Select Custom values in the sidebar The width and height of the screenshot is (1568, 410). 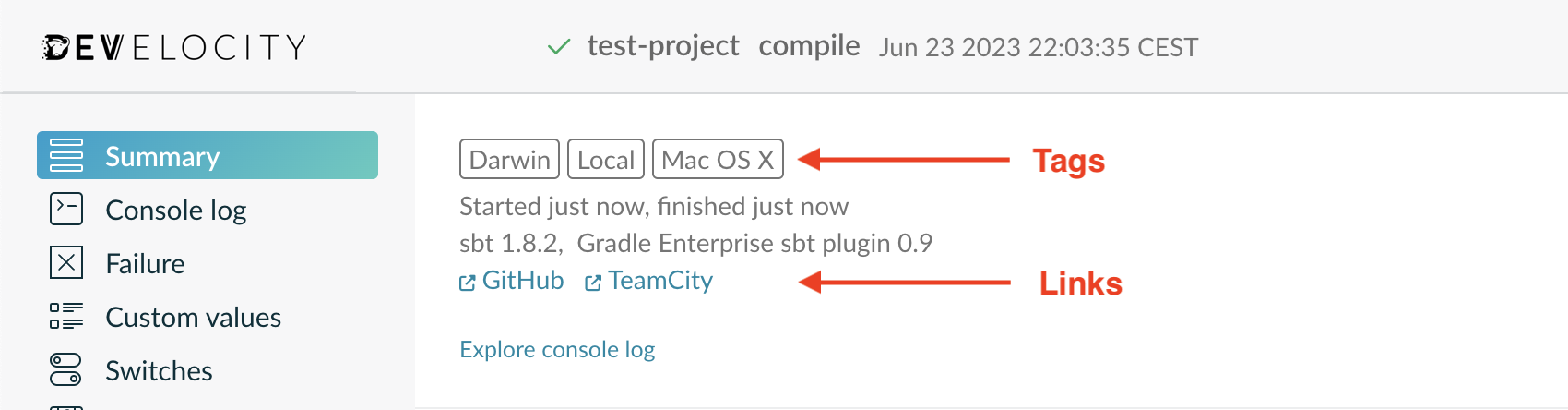click(x=193, y=318)
